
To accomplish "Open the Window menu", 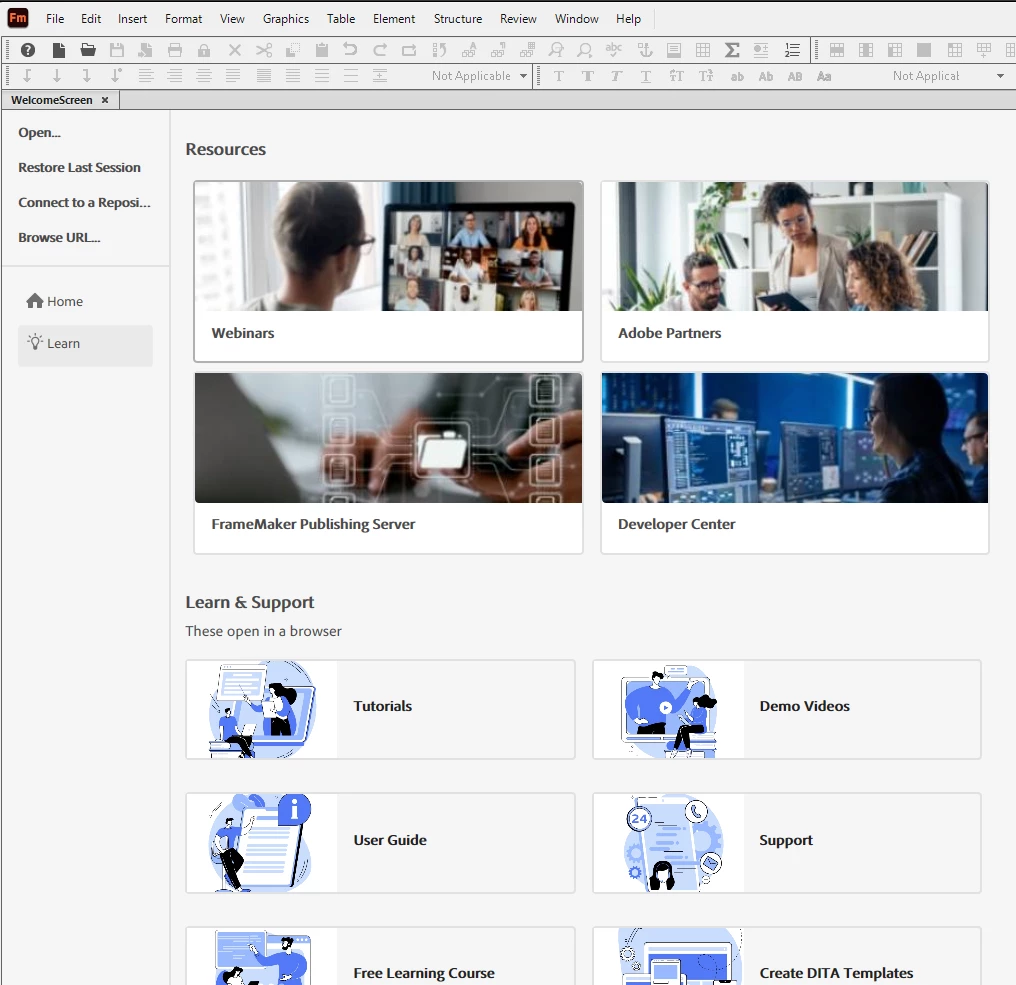I will point(576,19).
